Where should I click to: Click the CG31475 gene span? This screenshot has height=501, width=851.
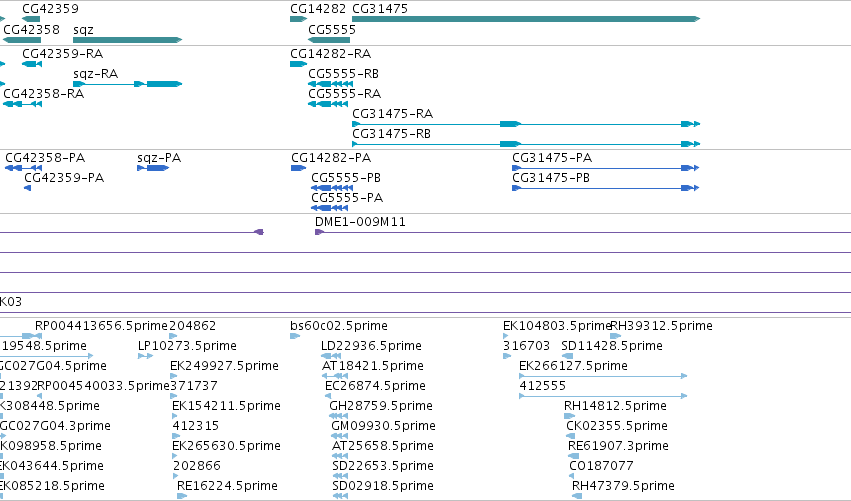click(526, 19)
